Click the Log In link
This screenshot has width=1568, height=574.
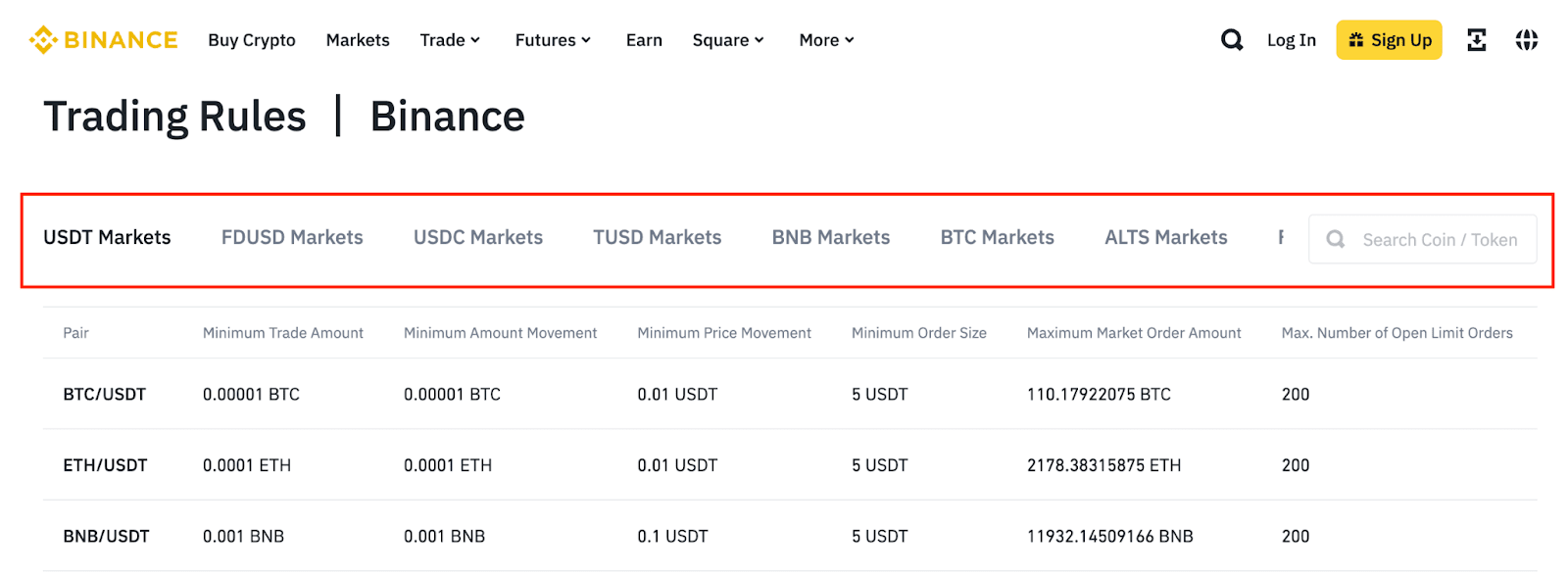(1291, 40)
